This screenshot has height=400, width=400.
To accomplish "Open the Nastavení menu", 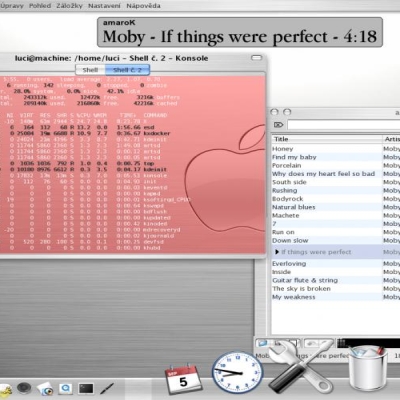I will pos(104,6).
